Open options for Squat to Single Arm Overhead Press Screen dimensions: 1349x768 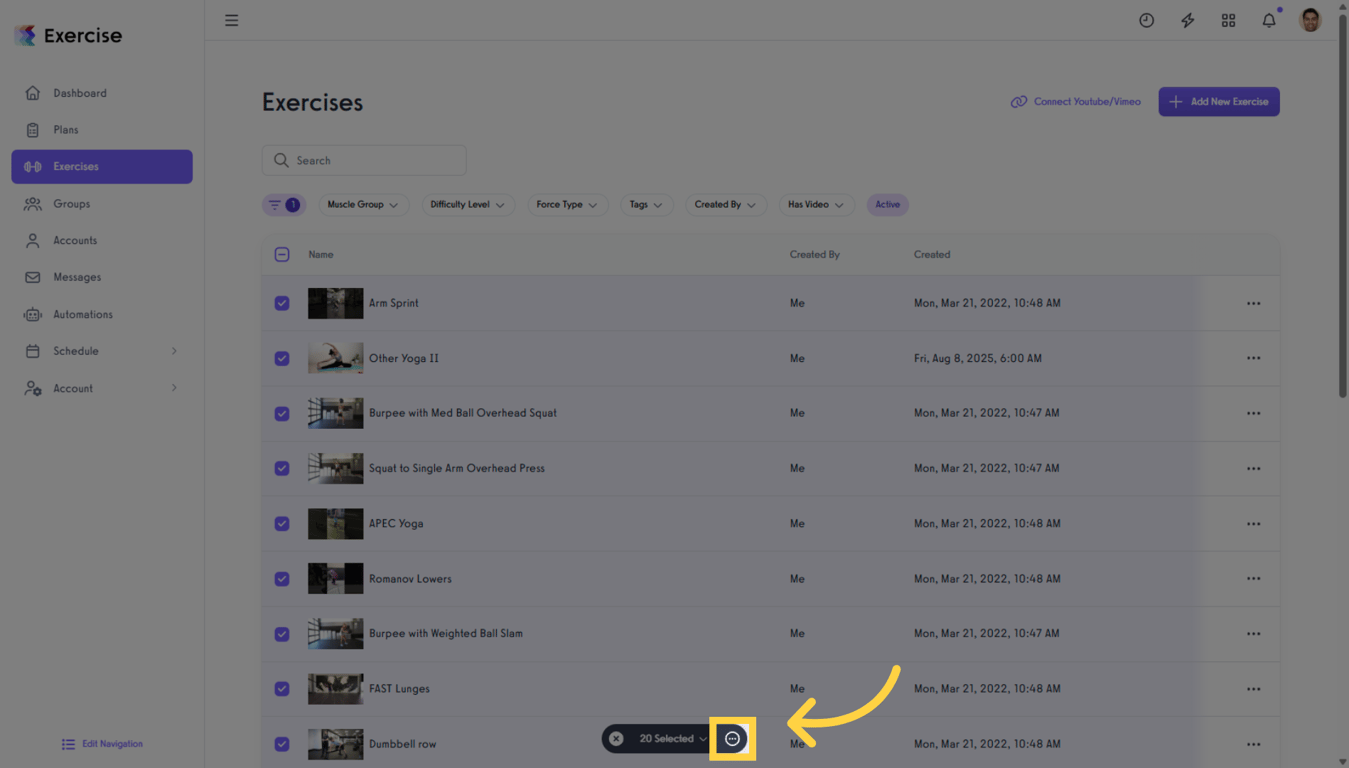click(x=1253, y=468)
